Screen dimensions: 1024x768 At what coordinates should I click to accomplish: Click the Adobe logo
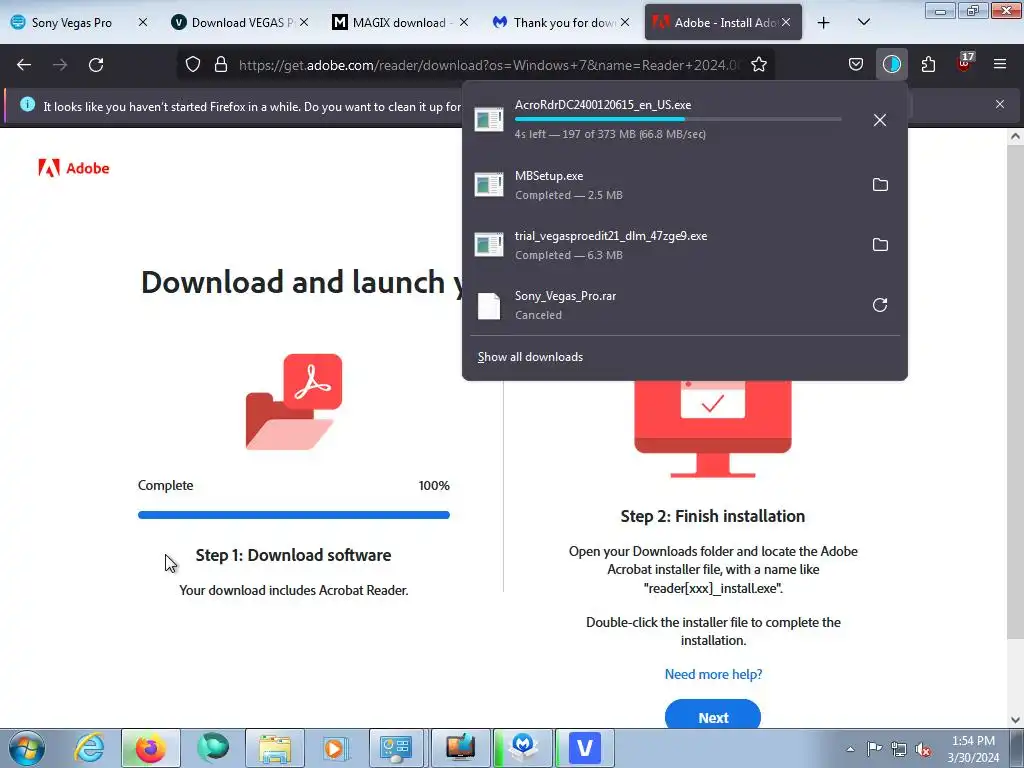click(74, 168)
